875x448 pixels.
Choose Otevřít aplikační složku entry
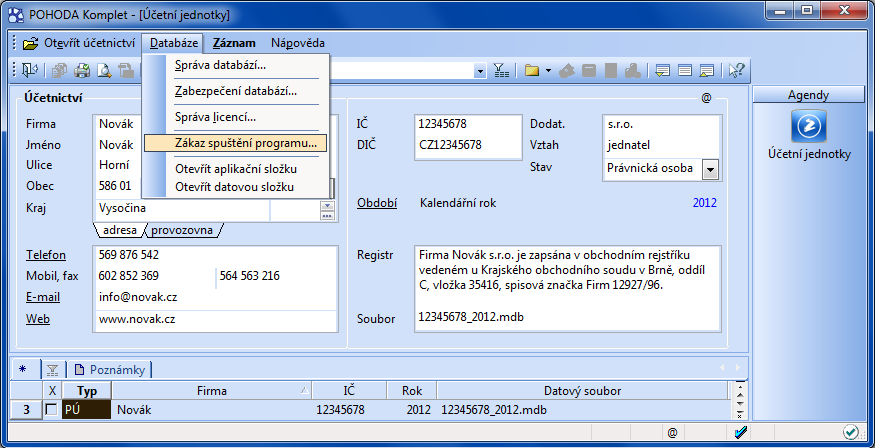click(235, 169)
